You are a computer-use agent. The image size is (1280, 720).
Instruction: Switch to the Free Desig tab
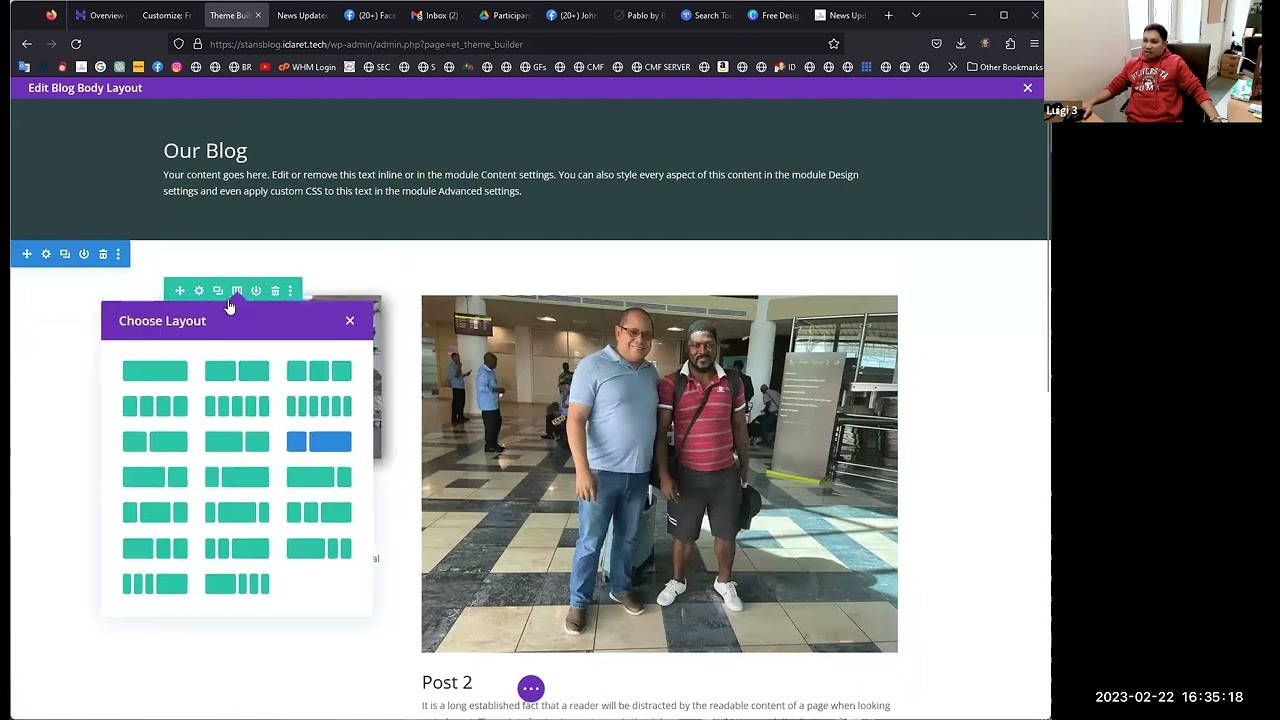tap(773, 15)
